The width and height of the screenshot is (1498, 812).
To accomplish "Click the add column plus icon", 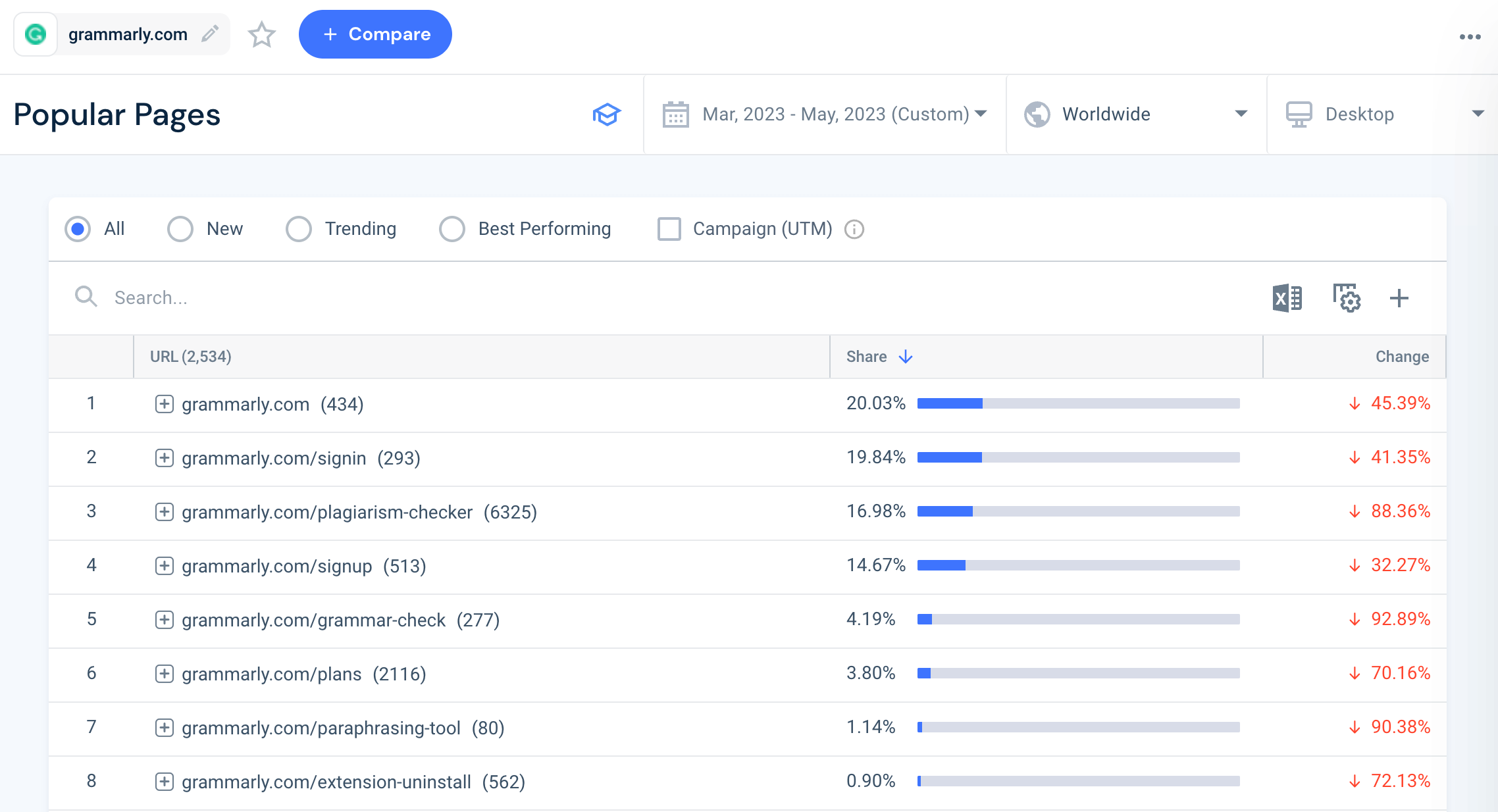I will (1400, 298).
